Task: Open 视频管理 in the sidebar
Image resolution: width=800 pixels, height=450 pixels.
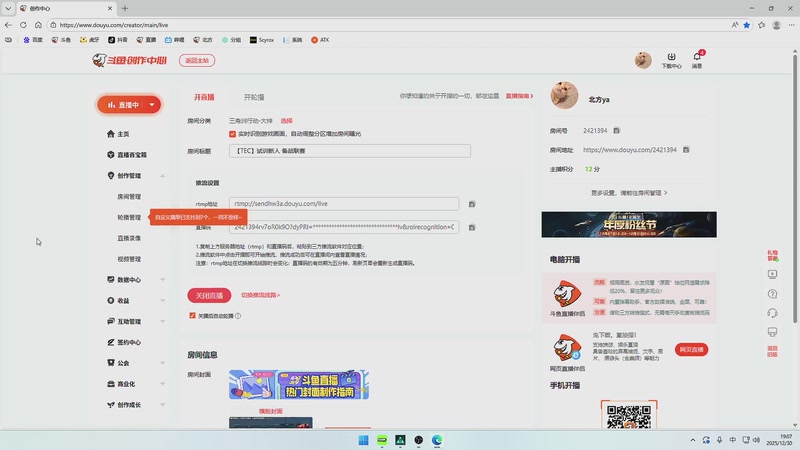Action: 129,259
